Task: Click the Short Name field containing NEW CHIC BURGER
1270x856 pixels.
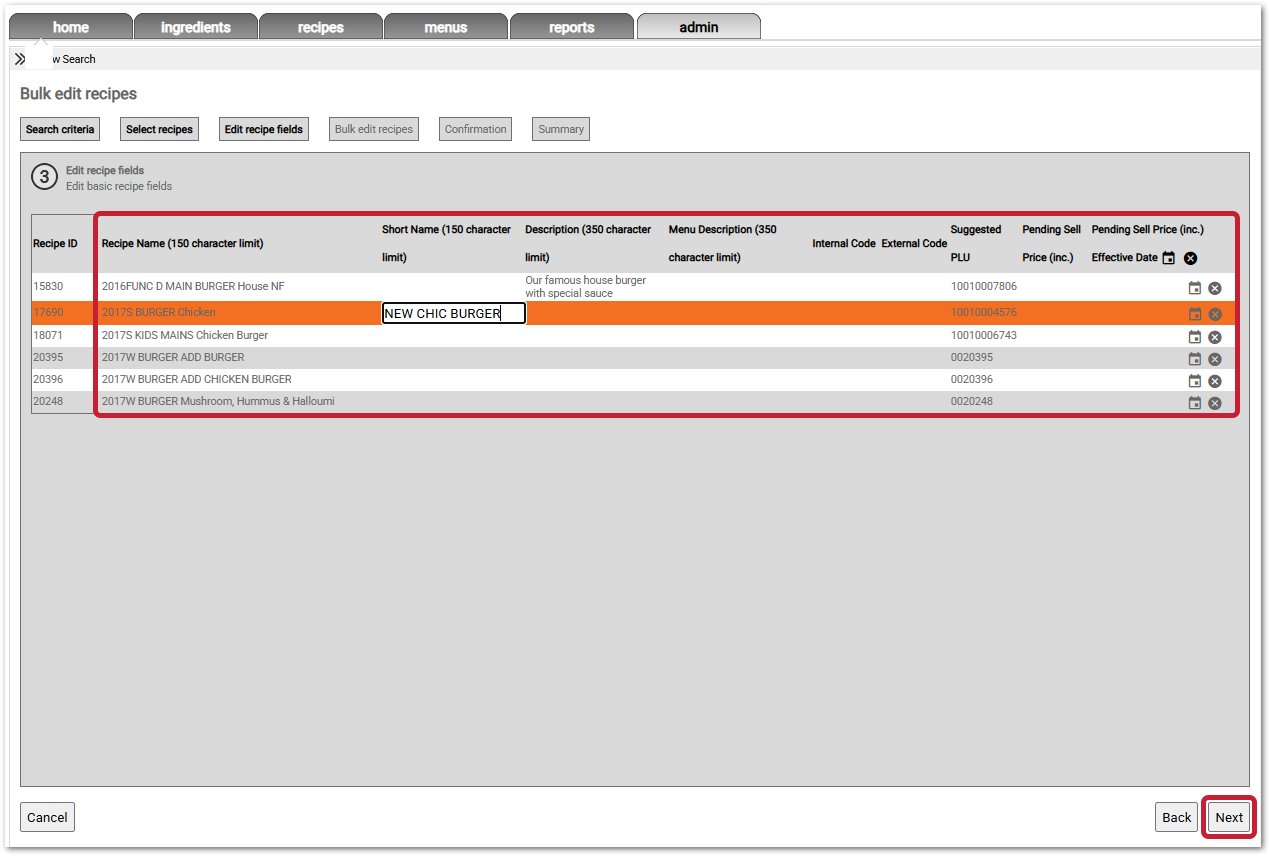Action: (453, 313)
